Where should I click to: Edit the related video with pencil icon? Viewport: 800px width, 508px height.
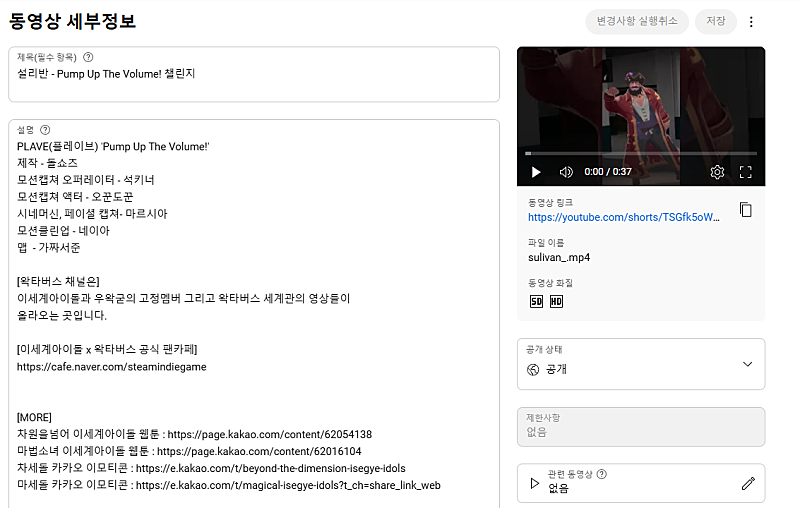(x=748, y=483)
